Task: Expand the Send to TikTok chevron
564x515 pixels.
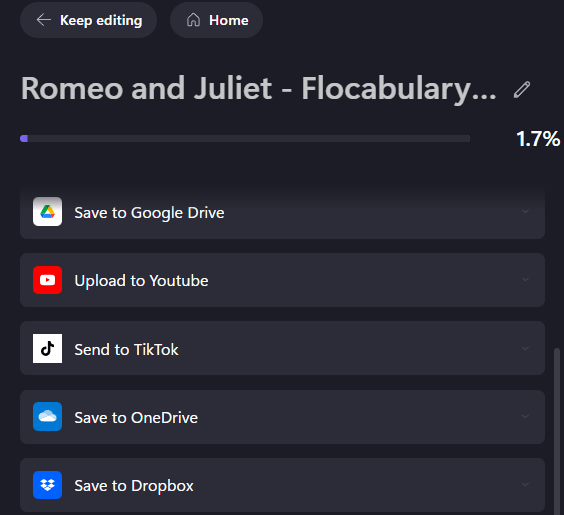Action: coord(526,348)
